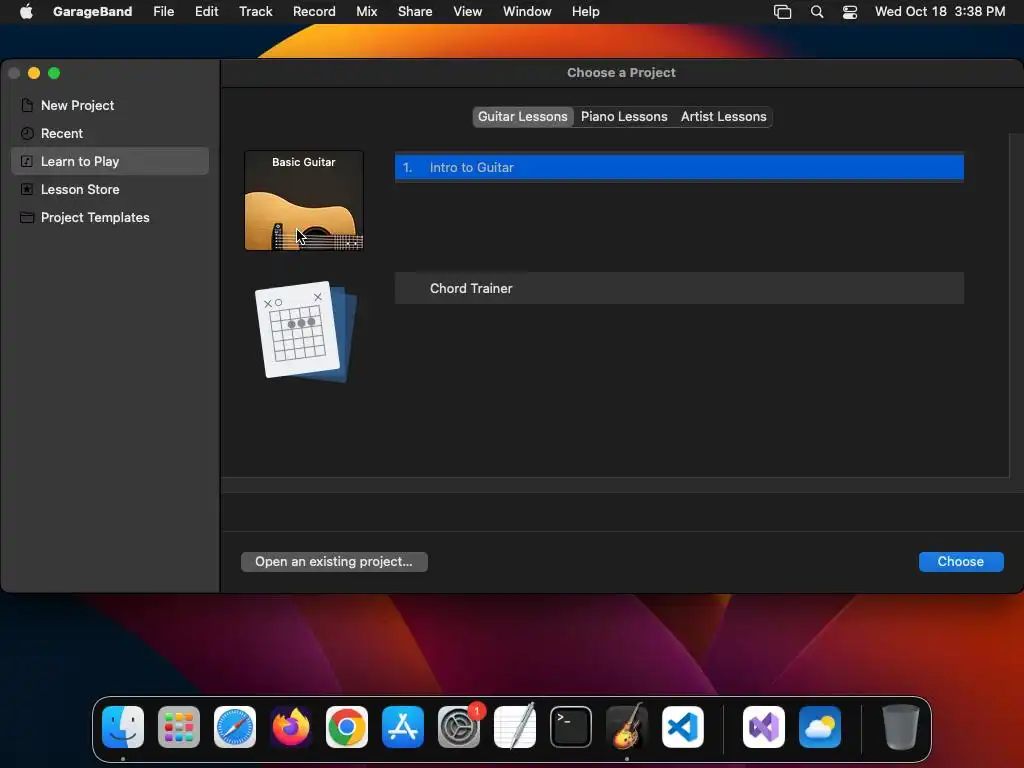Open System Settings from the Dock
1024x768 pixels.
pos(458,727)
